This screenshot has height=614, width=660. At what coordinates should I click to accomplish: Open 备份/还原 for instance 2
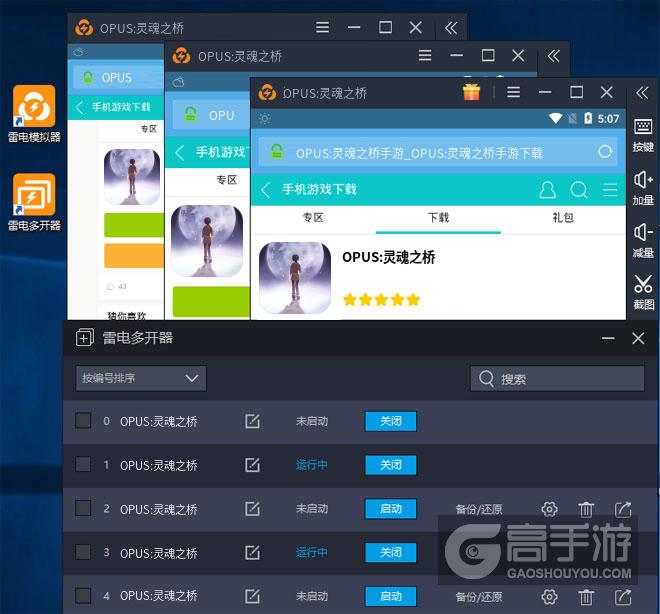[x=479, y=509]
